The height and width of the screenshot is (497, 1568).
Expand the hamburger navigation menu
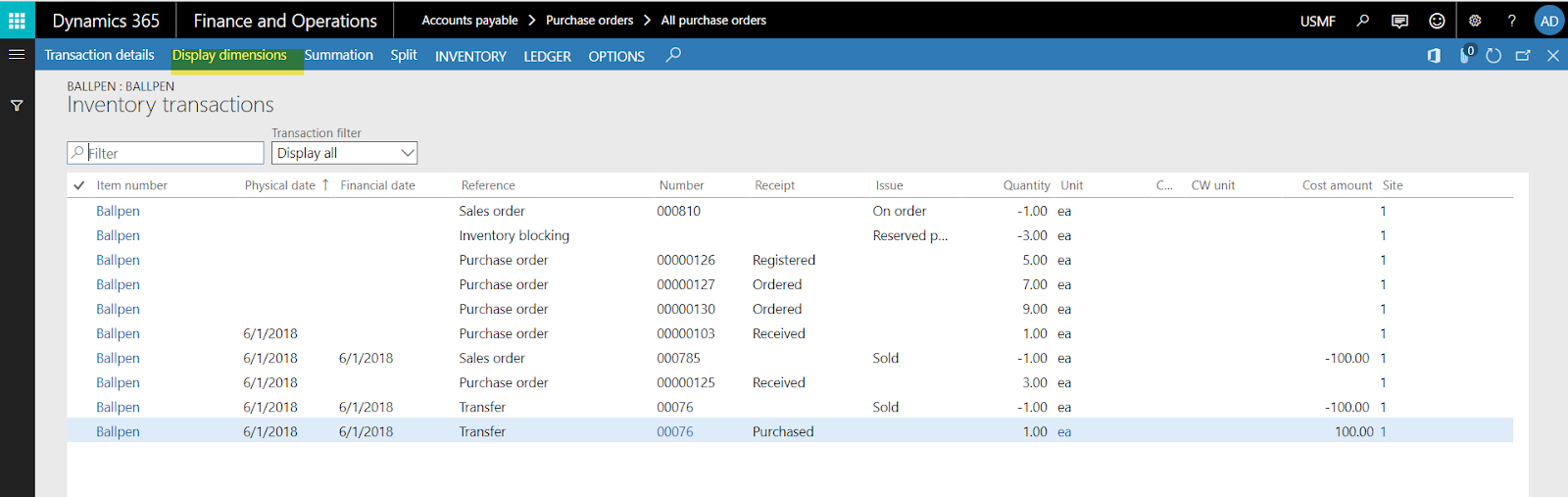[17, 55]
